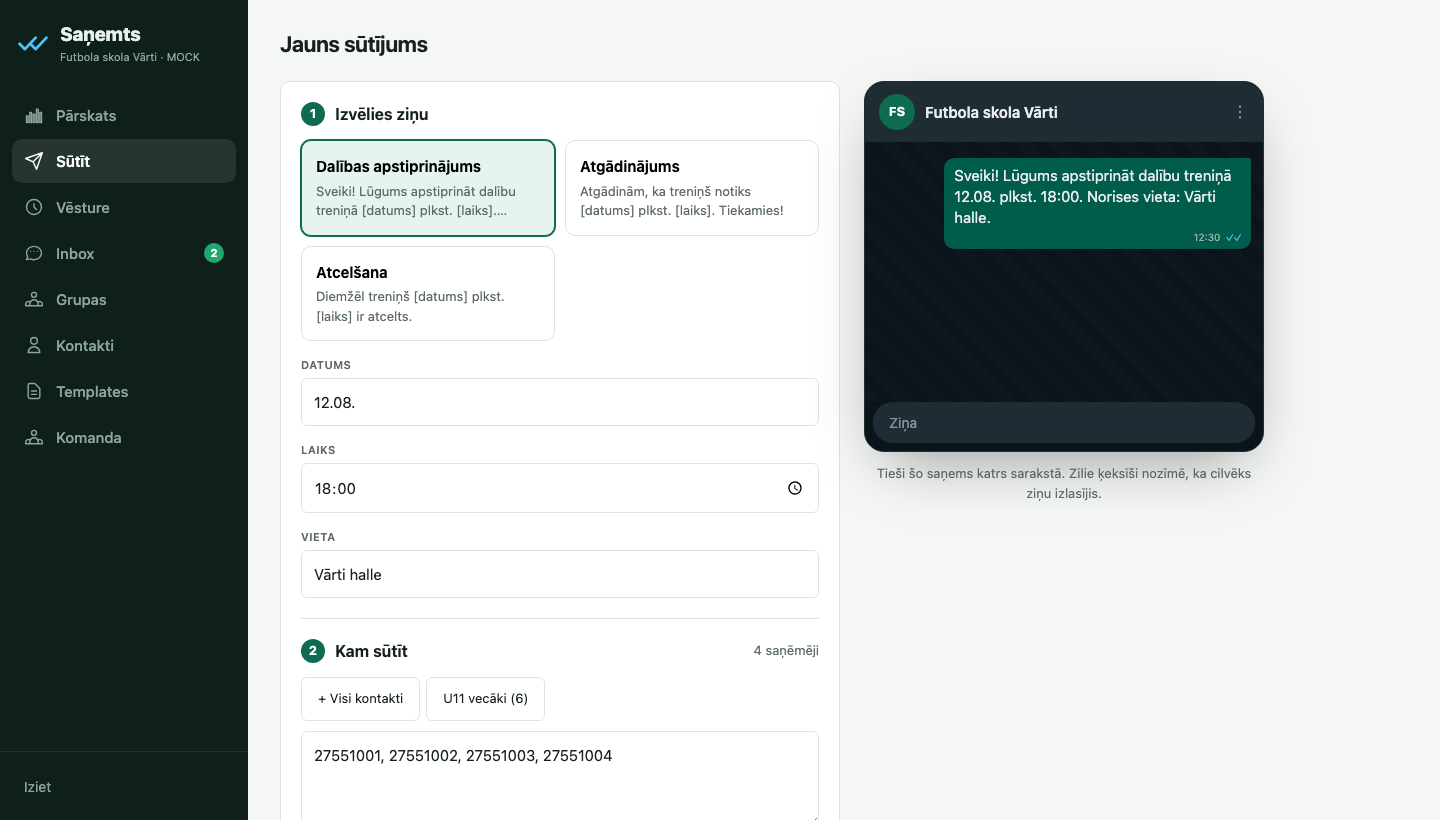
Task: Click the Inbox unread badge showing 2
Action: coord(214,253)
